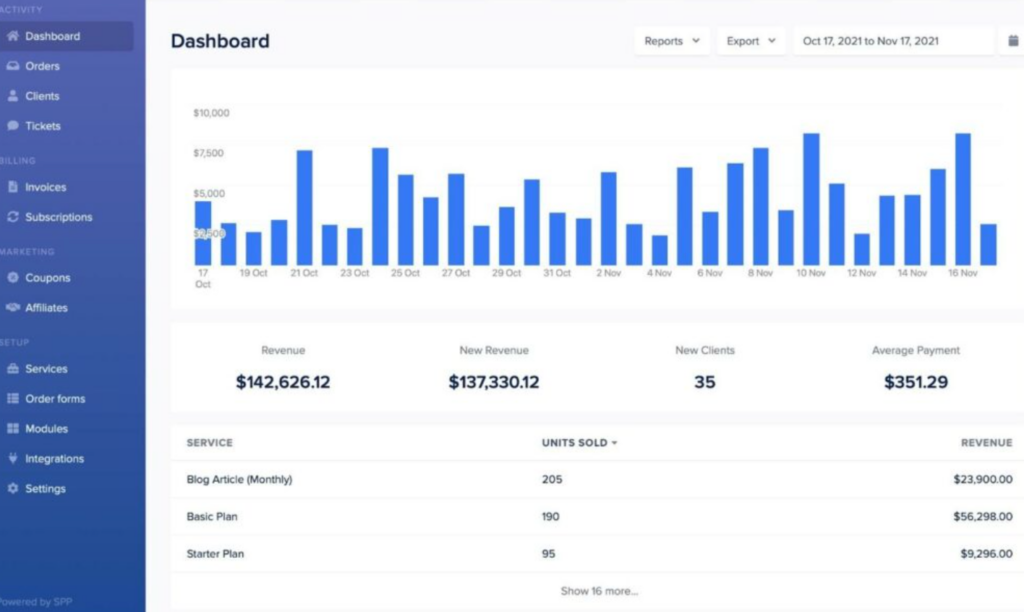This screenshot has width=1024, height=612.
Task: Open the calendar icon beside date range
Action: (1012, 41)
